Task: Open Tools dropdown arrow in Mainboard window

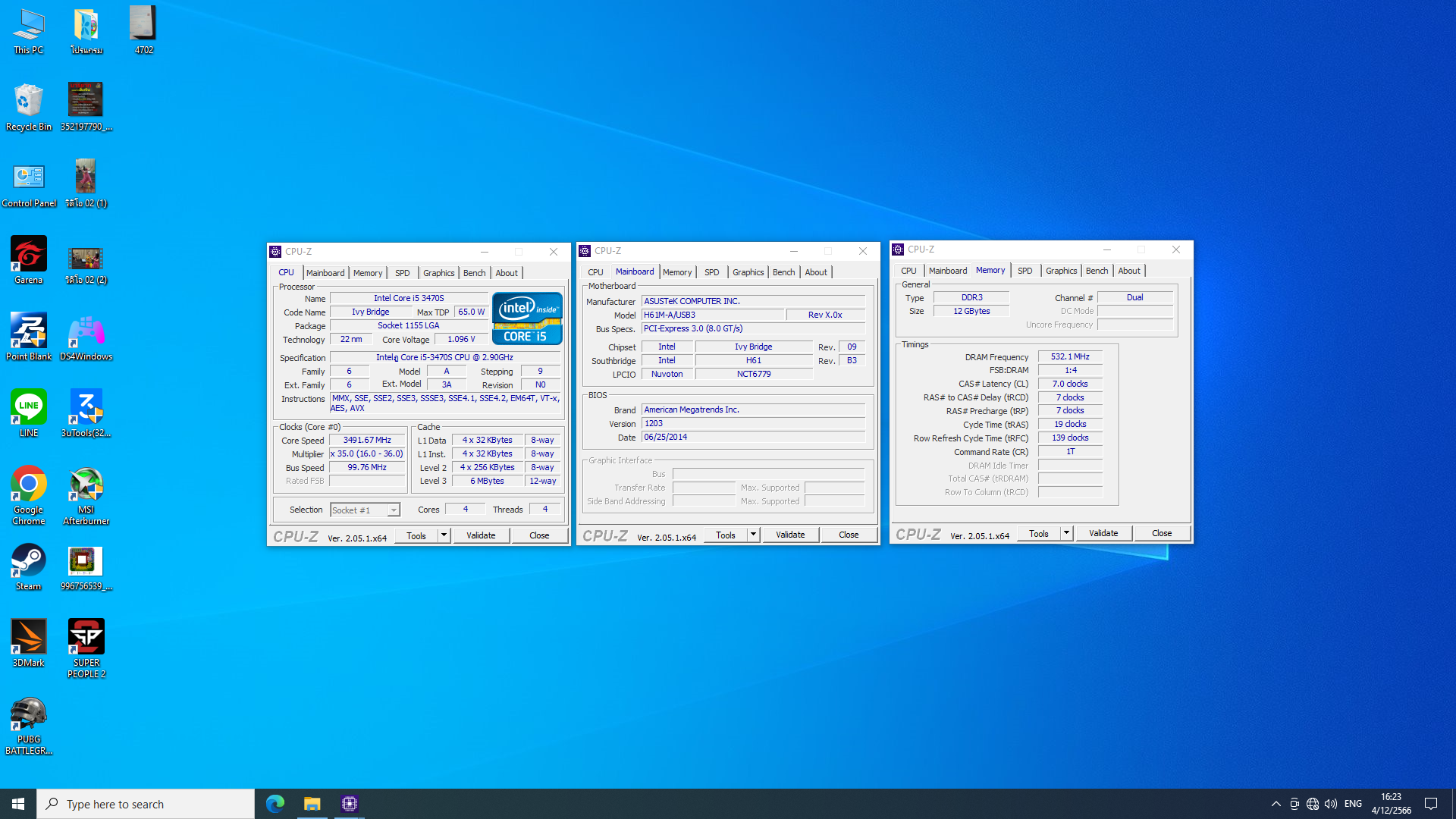Action: (753, 535)
